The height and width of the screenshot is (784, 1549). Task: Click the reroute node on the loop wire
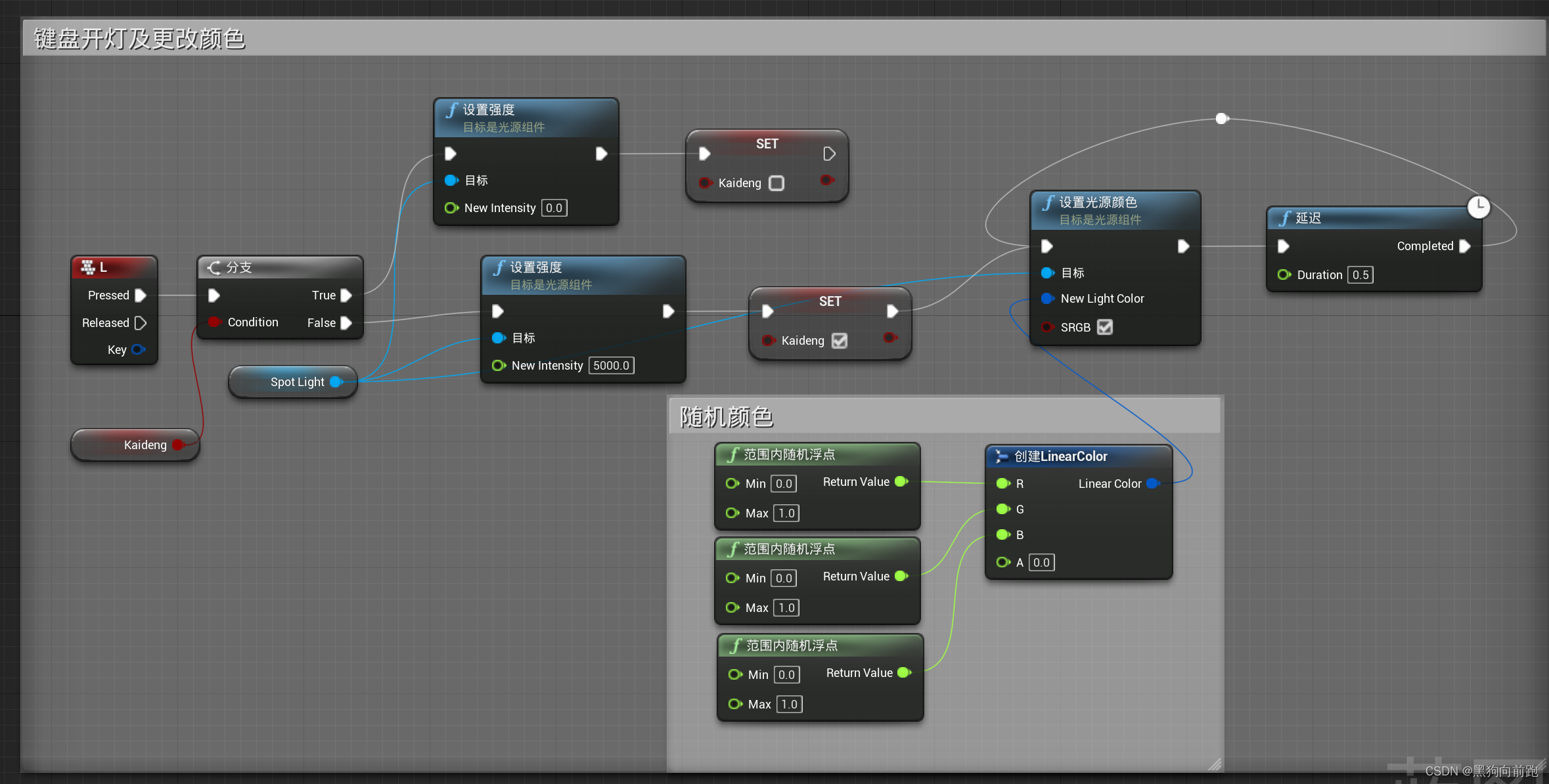[x=1221, y=119]
